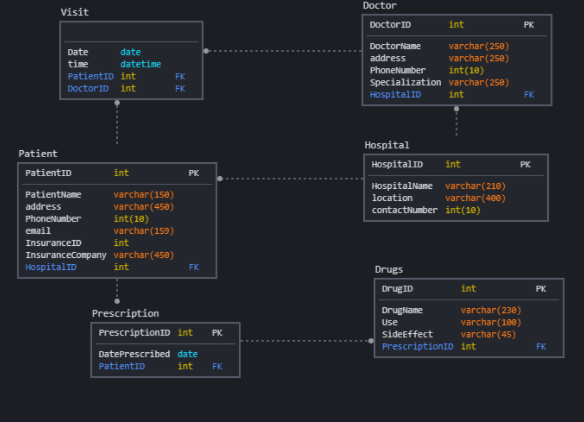Click the Use field in Drugs table
Viewport: 584px width, 422px height.
pos(390,323)
